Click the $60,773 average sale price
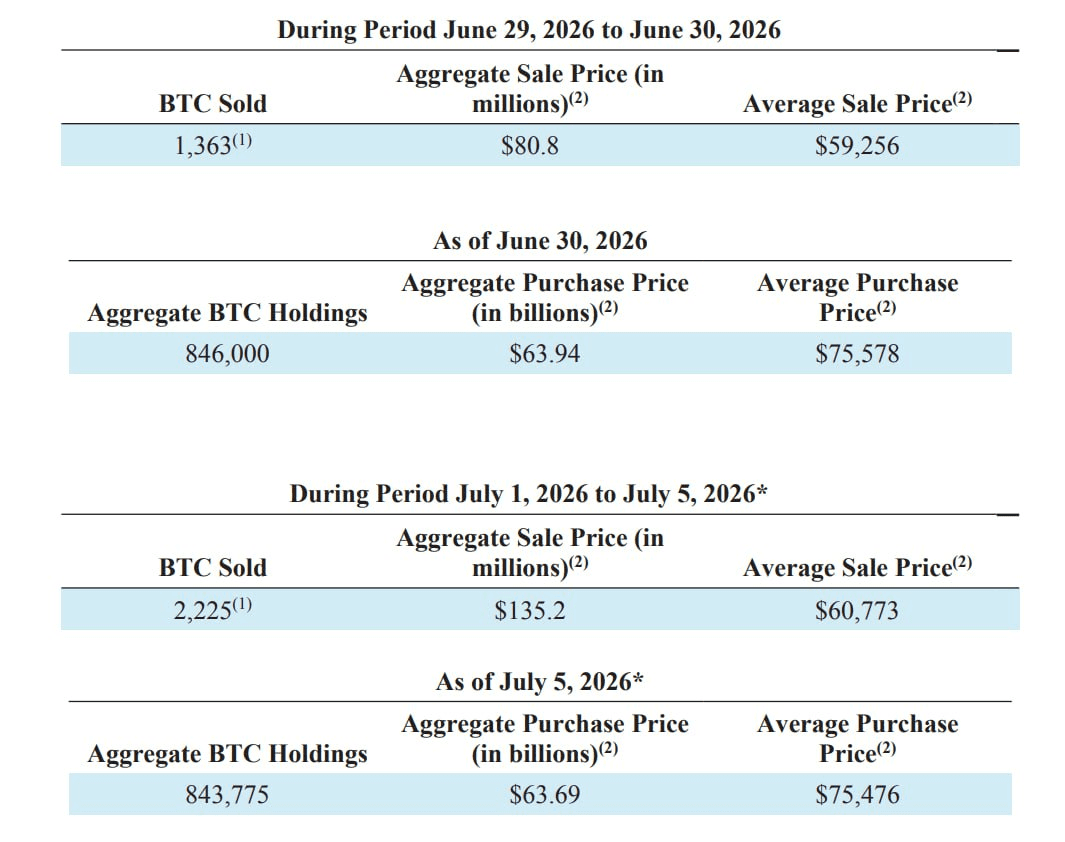The height and width of the screenshot is (842, 1065). pos(856,610)
